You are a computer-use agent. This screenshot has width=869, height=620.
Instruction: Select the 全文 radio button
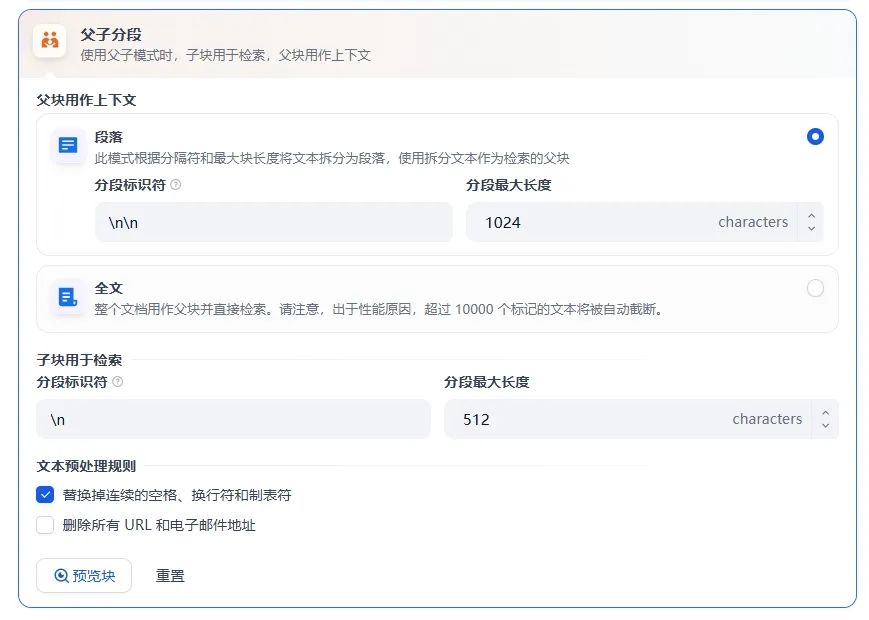pyautogui.click(x=815, y=287)
